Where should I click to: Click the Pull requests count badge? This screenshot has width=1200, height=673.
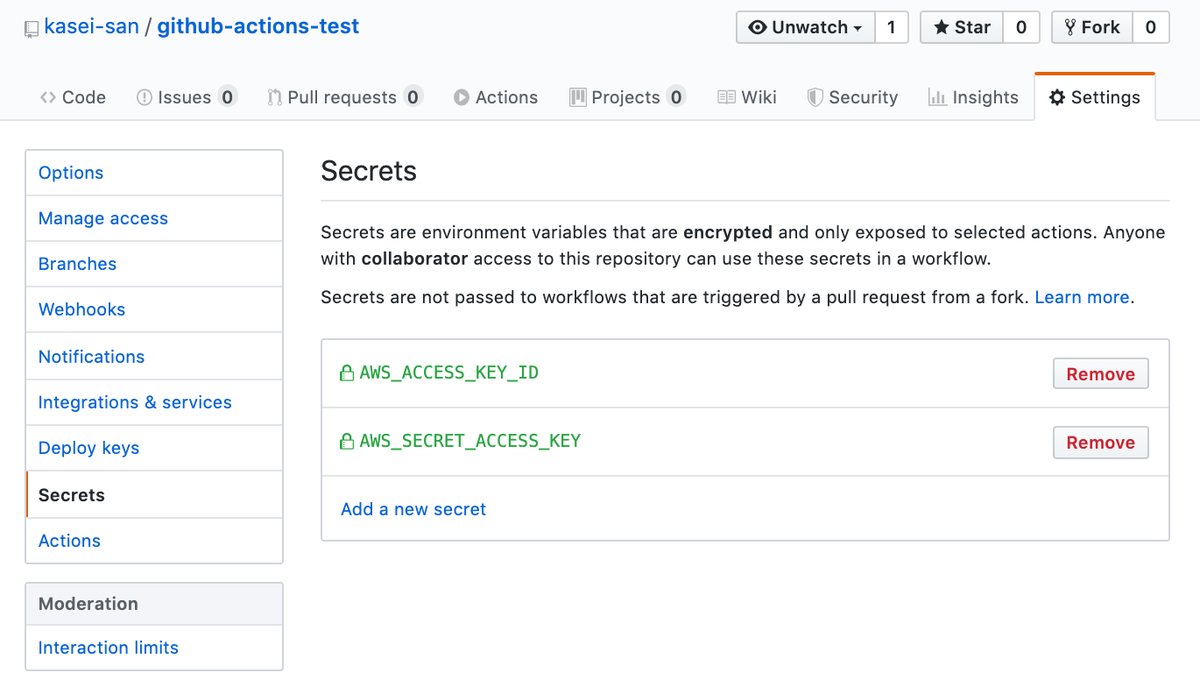click(x=413, y=97)
